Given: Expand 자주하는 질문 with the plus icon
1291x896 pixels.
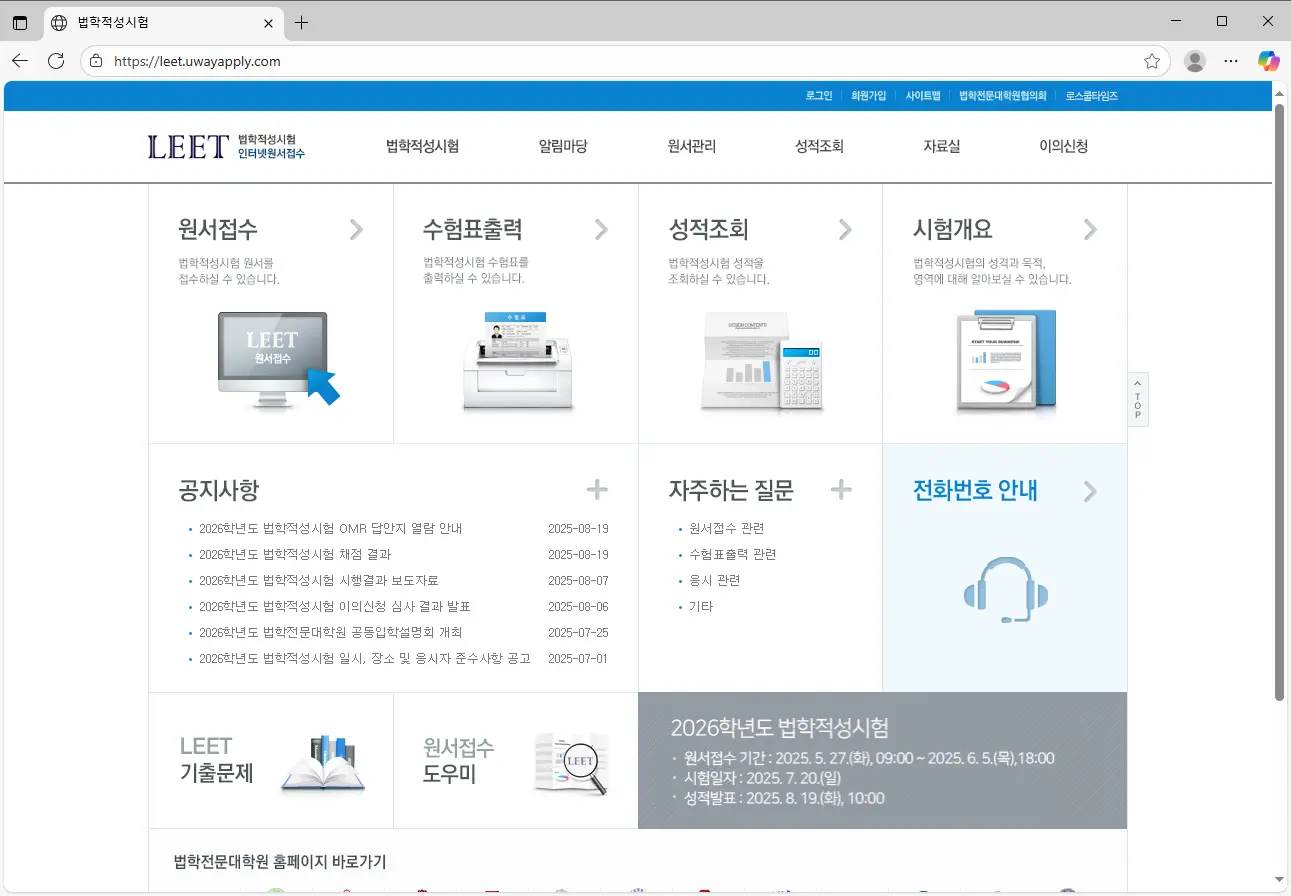Looking at the screenshot, I should pyautogui.click(x=842, y=489).
